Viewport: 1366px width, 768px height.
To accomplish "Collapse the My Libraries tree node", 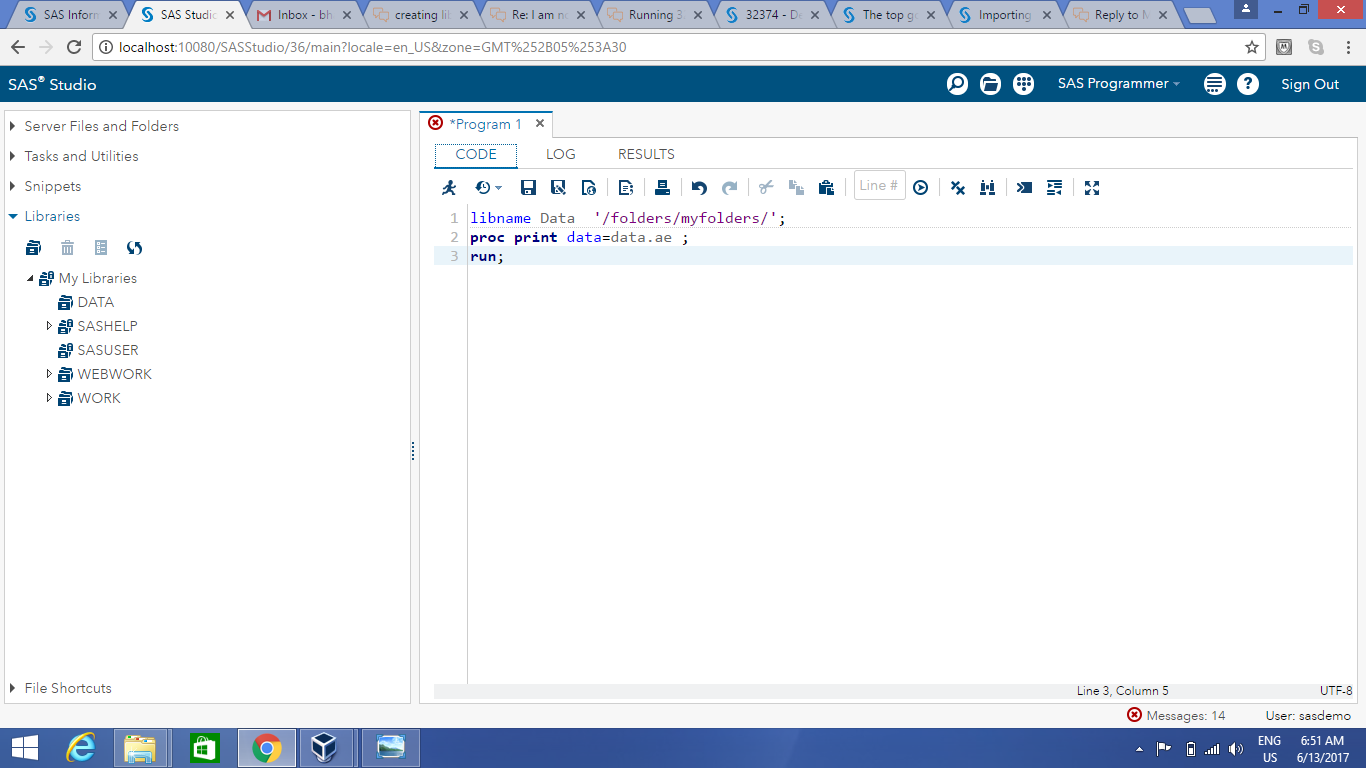I will (x=30, y=278).
